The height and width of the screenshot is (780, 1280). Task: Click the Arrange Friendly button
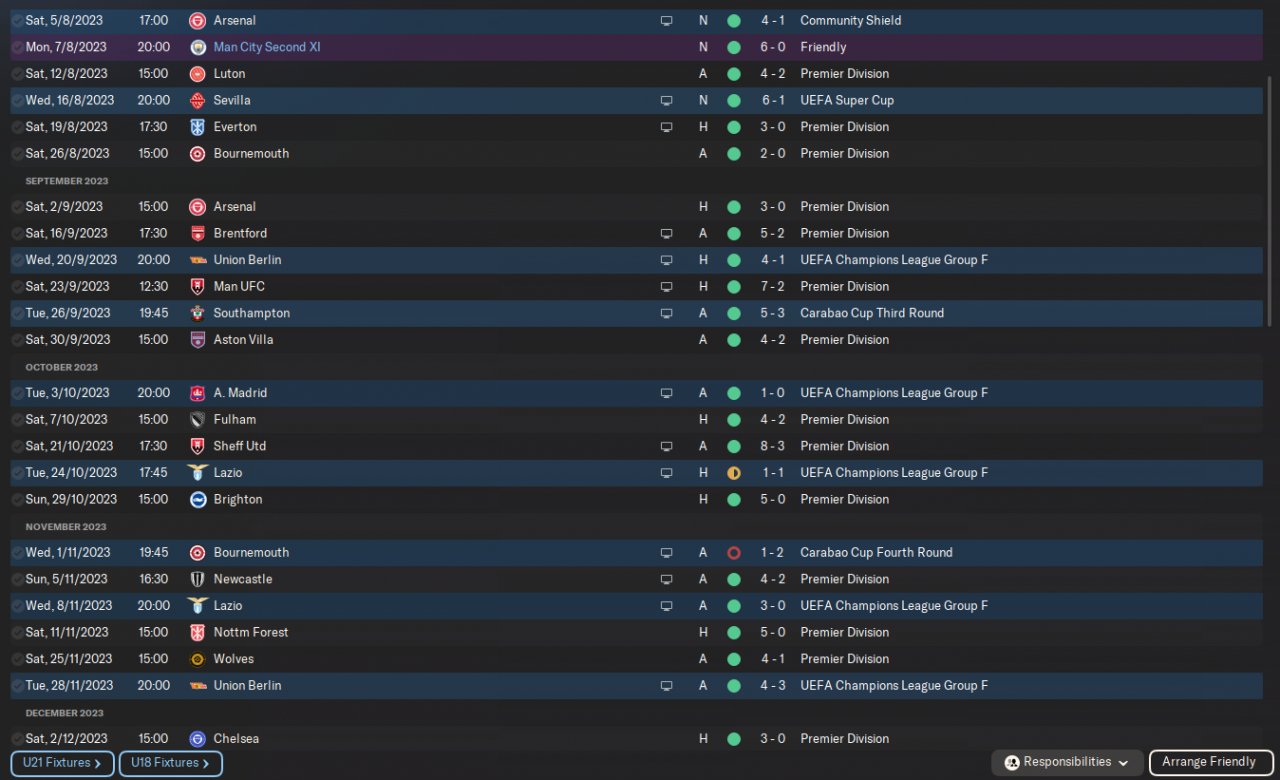1208,762
